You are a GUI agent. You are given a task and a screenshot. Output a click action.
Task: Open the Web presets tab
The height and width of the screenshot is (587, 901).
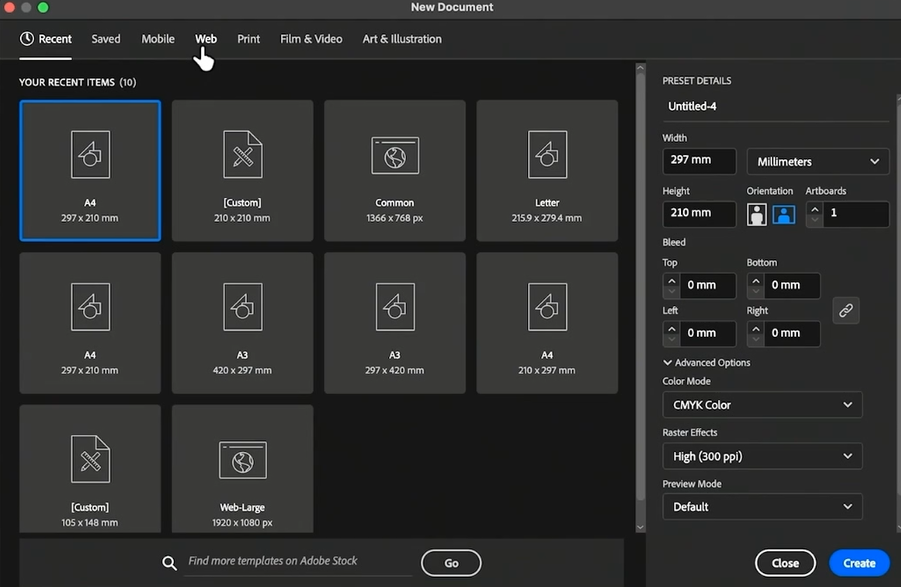click(x=206, y=39)
